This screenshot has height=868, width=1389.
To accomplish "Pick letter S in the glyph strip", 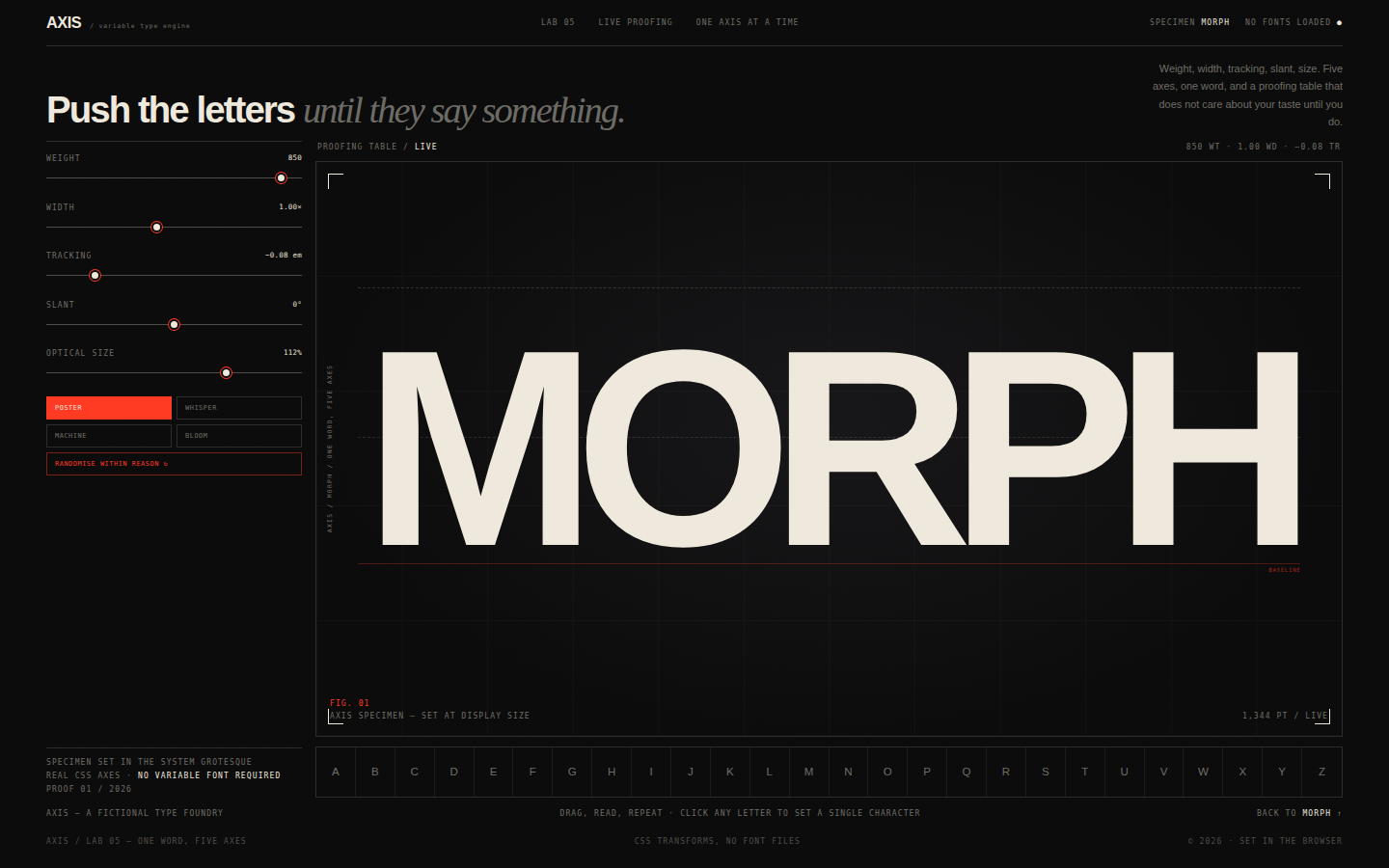I will click(x=1046, y=772).
